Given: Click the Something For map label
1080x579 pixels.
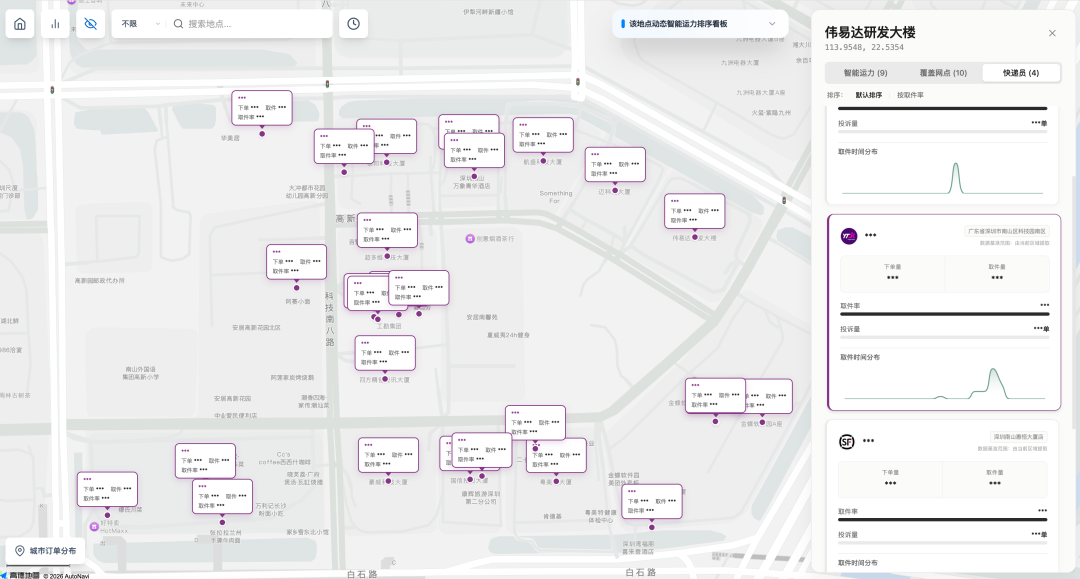Looking at the screenshot, I should click(556, 197).
